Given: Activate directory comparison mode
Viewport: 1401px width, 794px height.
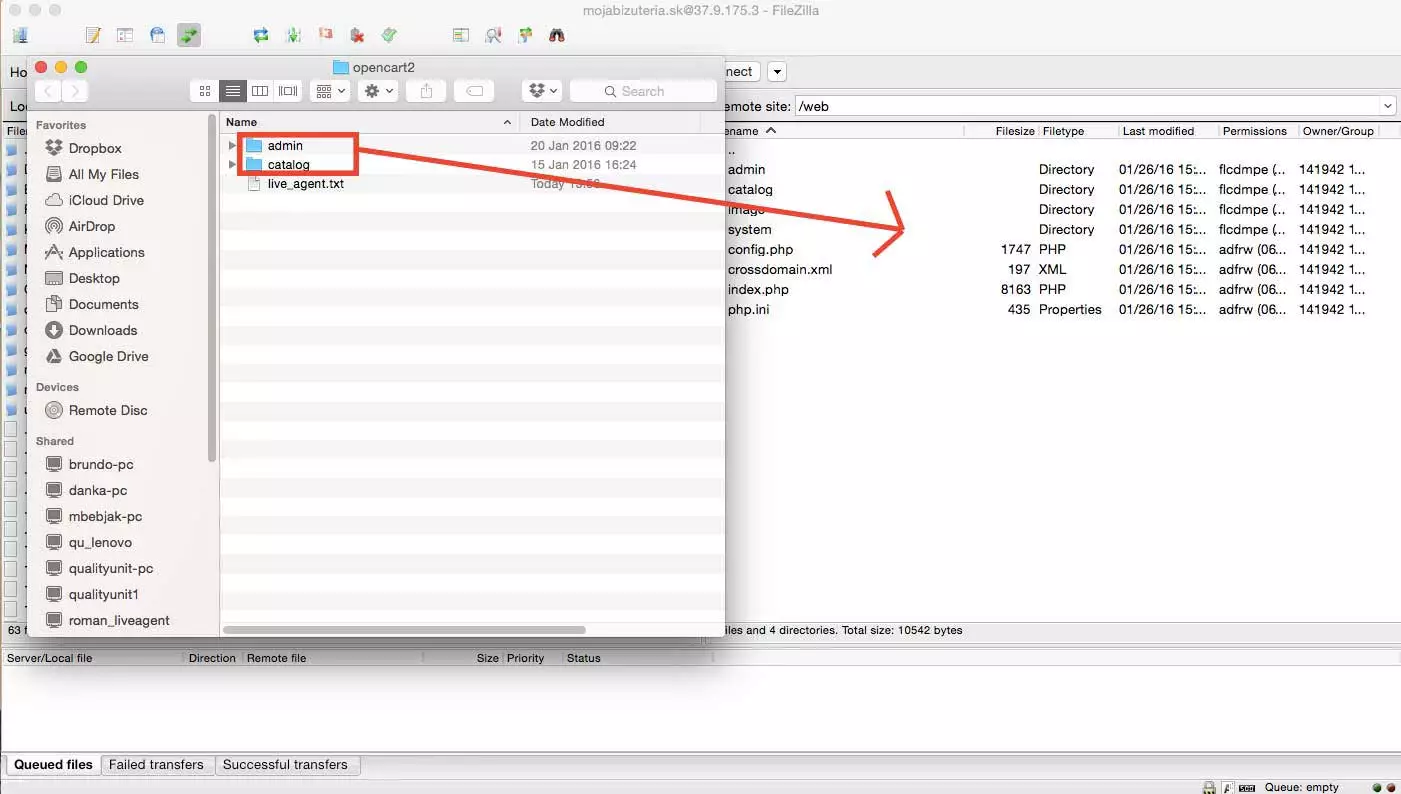Looking at the screenshot, I should (493, 34).
